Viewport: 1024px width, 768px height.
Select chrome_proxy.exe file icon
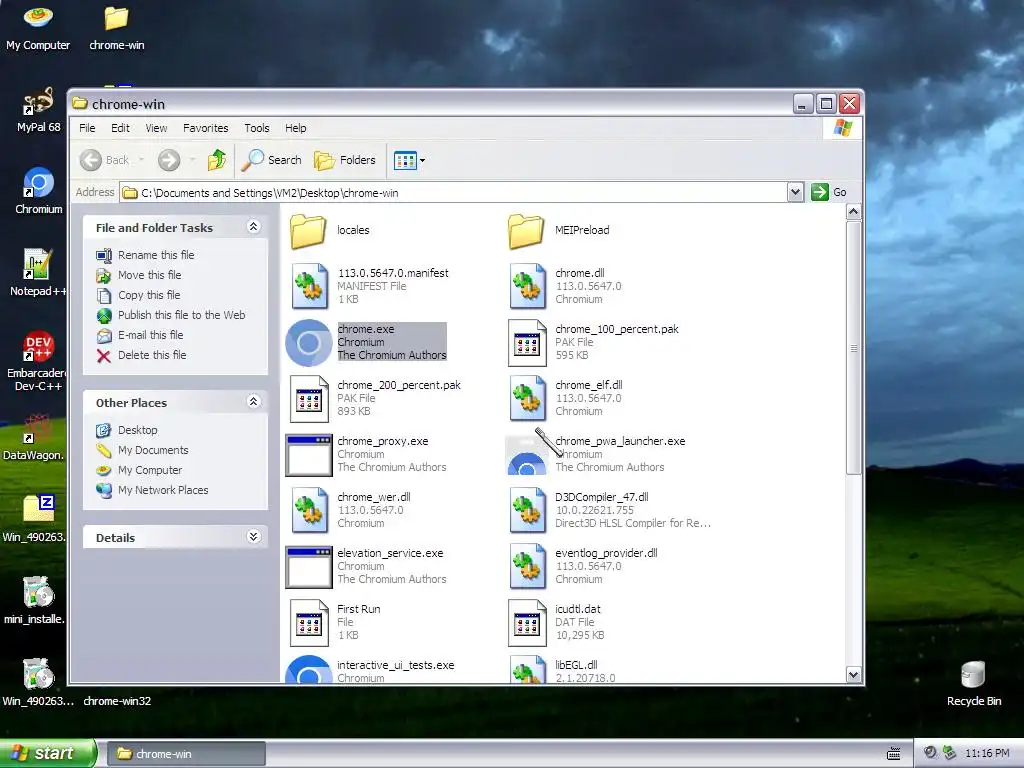[309, 455]
